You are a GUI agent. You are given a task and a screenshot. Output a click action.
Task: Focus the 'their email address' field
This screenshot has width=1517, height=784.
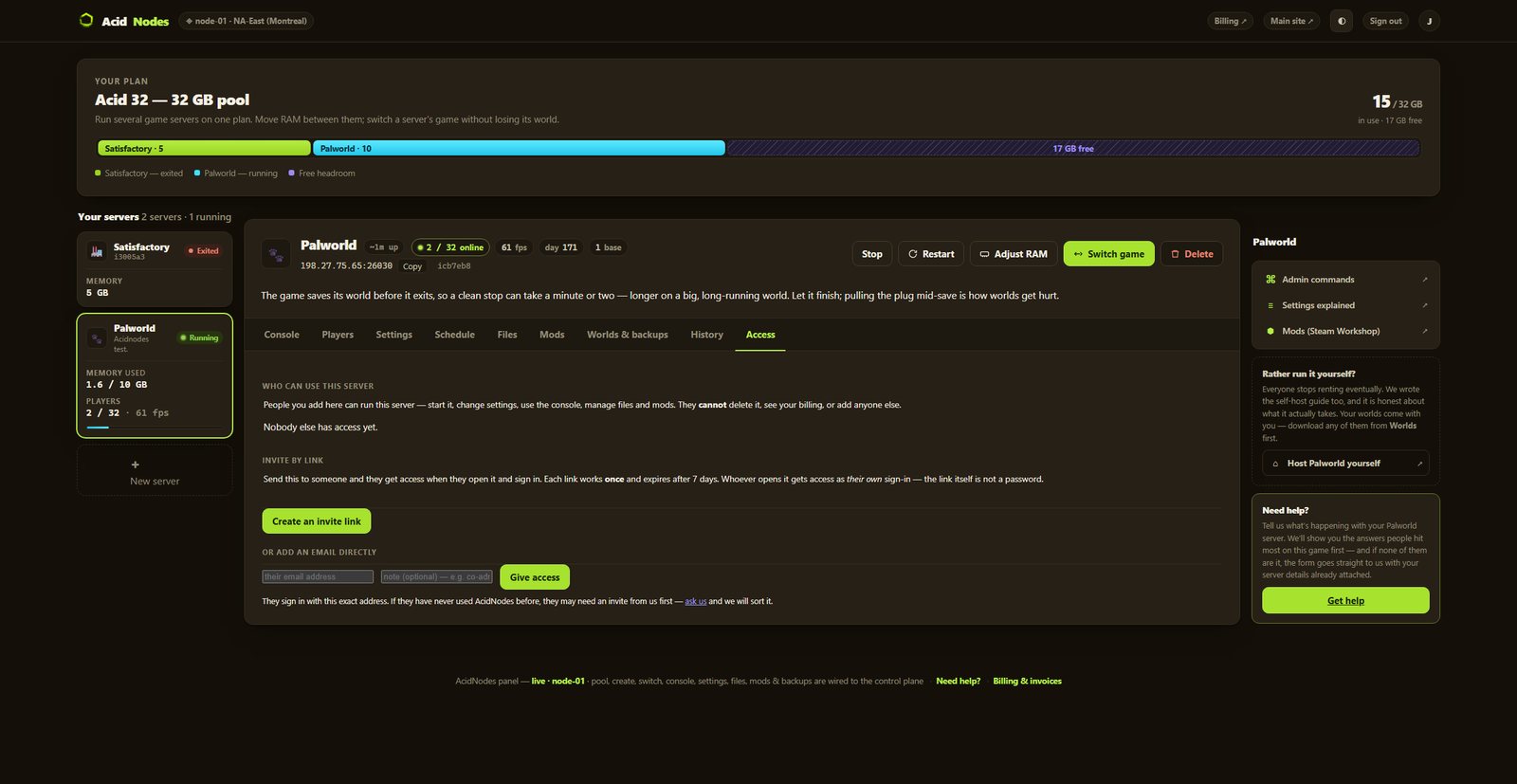[x=318, y=576]
